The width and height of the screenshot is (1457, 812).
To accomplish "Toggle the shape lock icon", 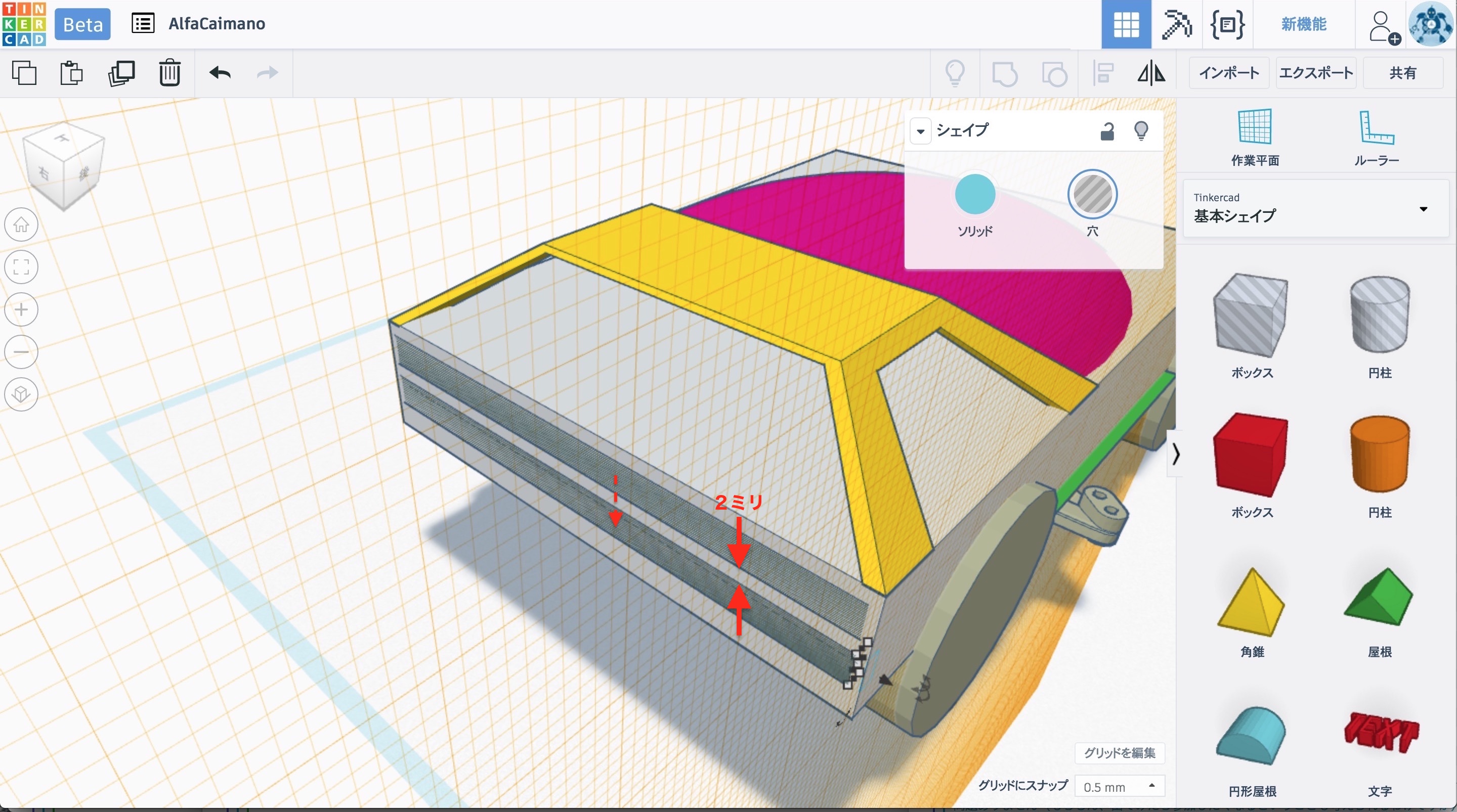I will (1107, 131).
